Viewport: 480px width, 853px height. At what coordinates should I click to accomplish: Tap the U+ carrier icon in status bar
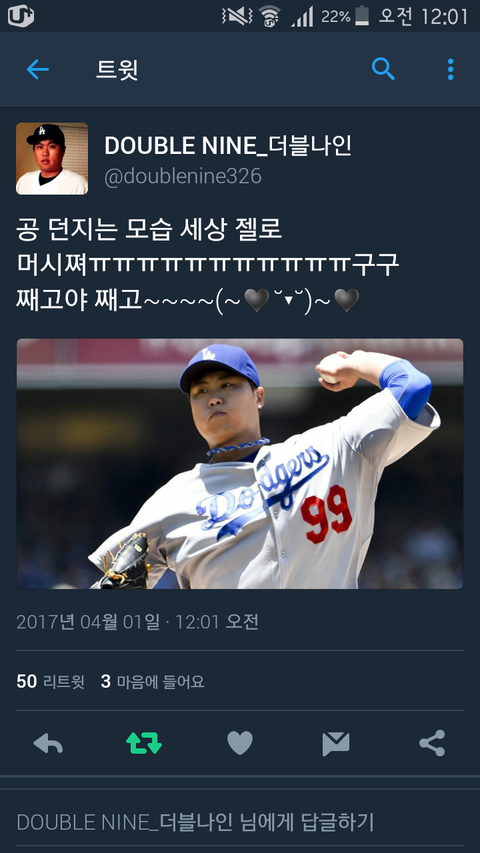click(x=21, y=16)
